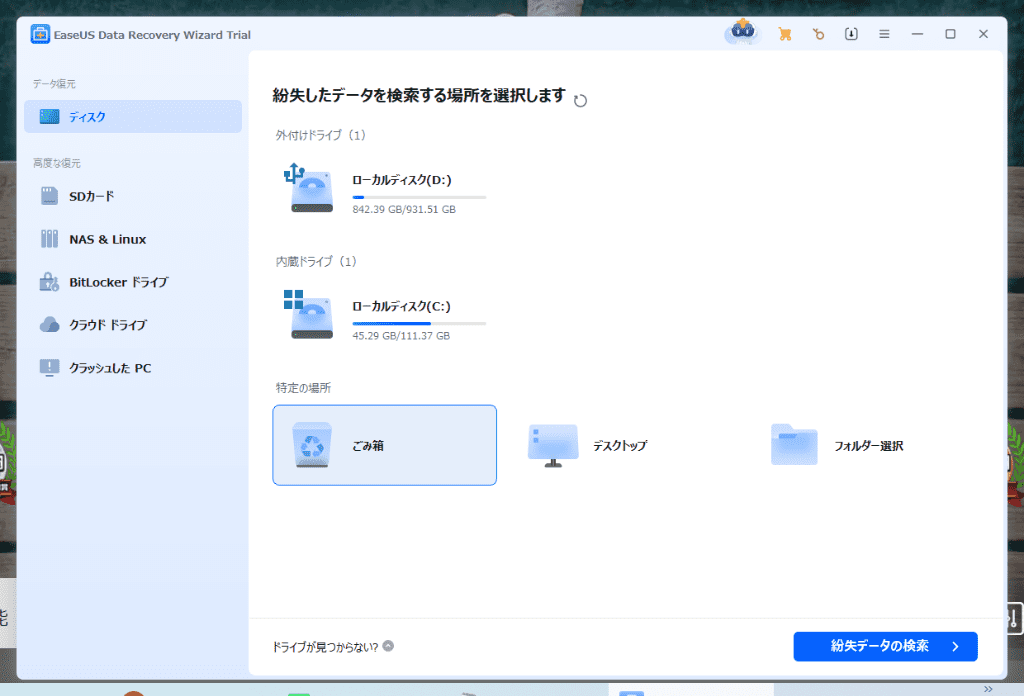Click the BitLocker lock icon
Screen dimensions: 1024x696
pos(49,282)
